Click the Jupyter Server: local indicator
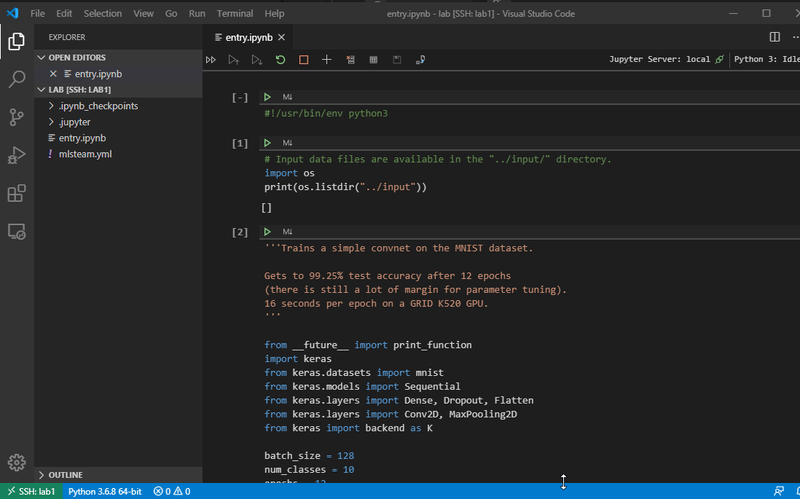800x499 pixels. click(x=666, y=59)
